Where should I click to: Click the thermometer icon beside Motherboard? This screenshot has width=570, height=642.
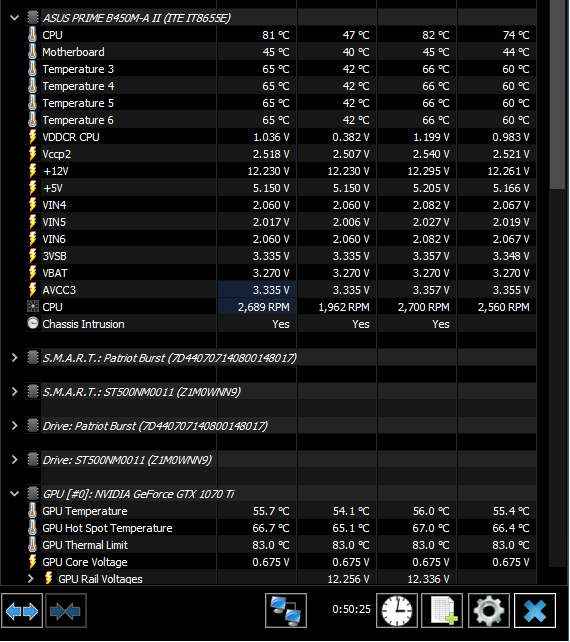(32, 52)
